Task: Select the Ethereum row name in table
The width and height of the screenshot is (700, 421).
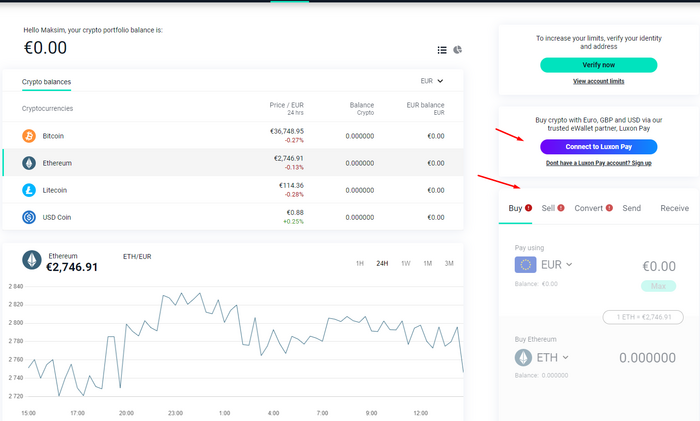Action: 57,163
